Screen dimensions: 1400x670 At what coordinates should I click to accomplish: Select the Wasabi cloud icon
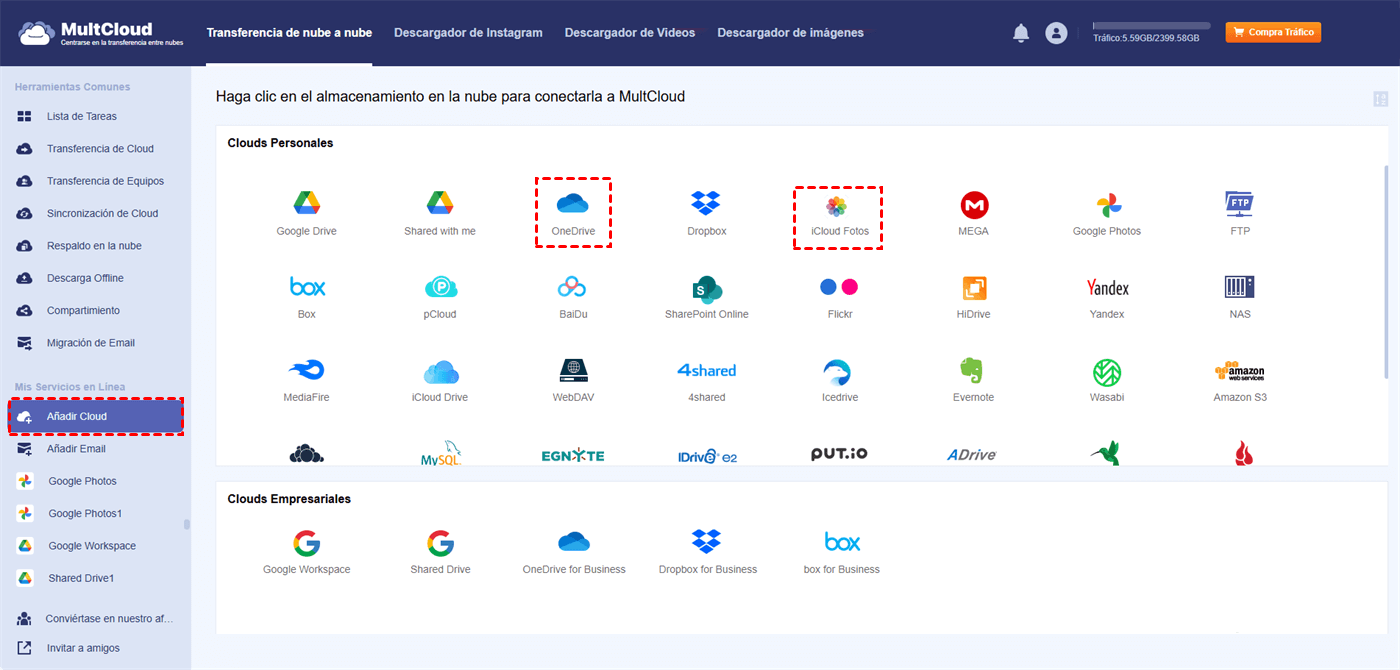point(1107,372)
